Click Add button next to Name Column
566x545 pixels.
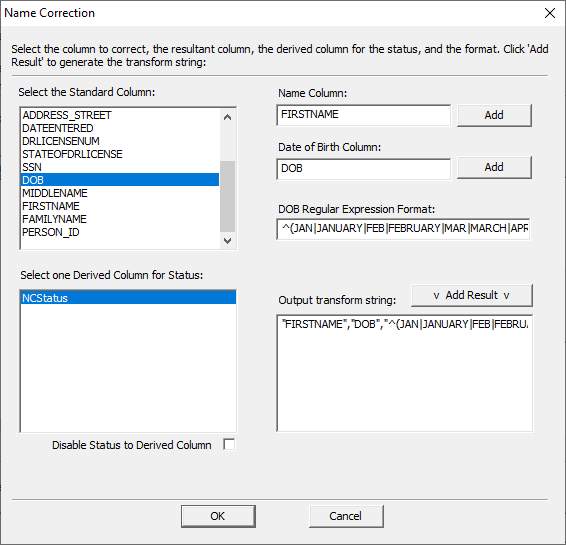click(x=494, y=115)
